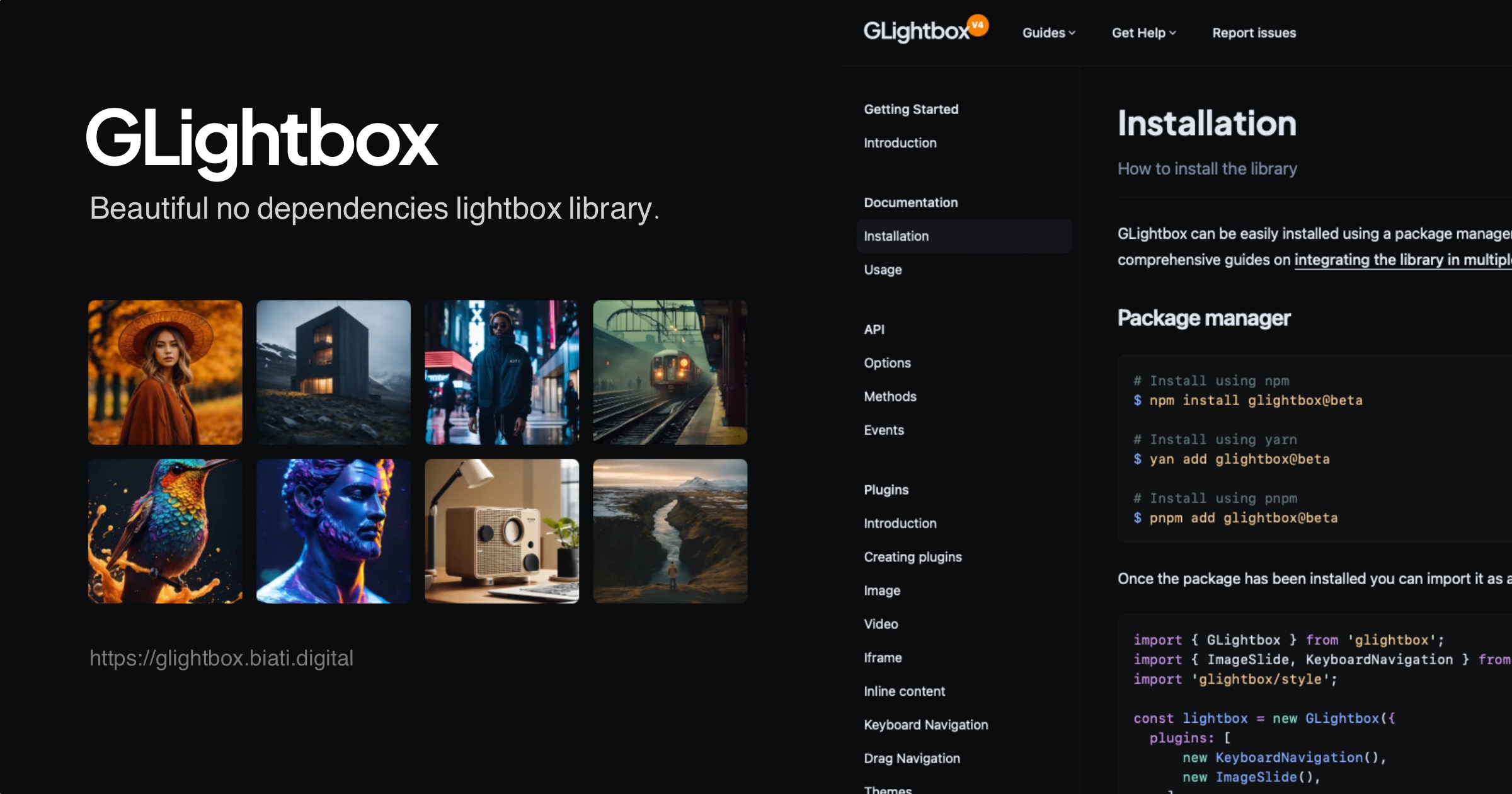Screen dimensions: 1512x794
Task: Open the Usage documentation page
Action: coord(882,269)
